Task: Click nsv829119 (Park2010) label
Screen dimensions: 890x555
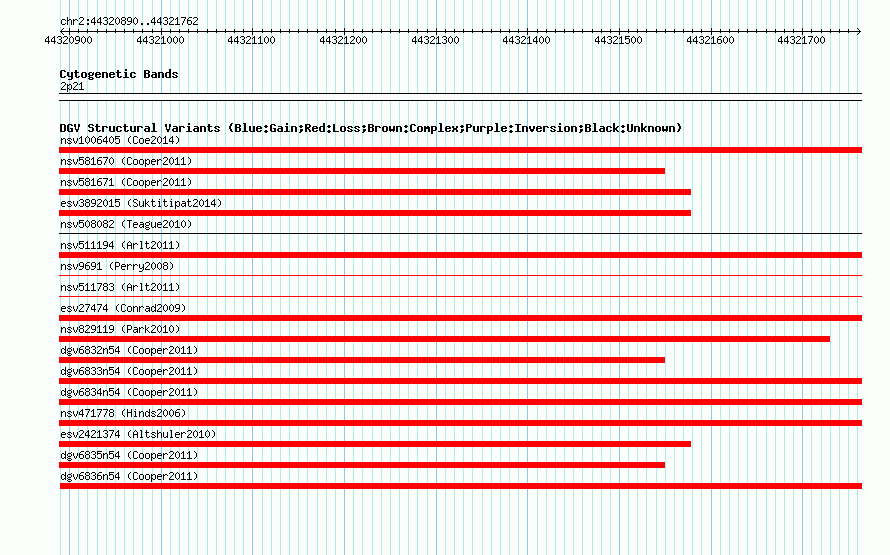Action: 120,329
